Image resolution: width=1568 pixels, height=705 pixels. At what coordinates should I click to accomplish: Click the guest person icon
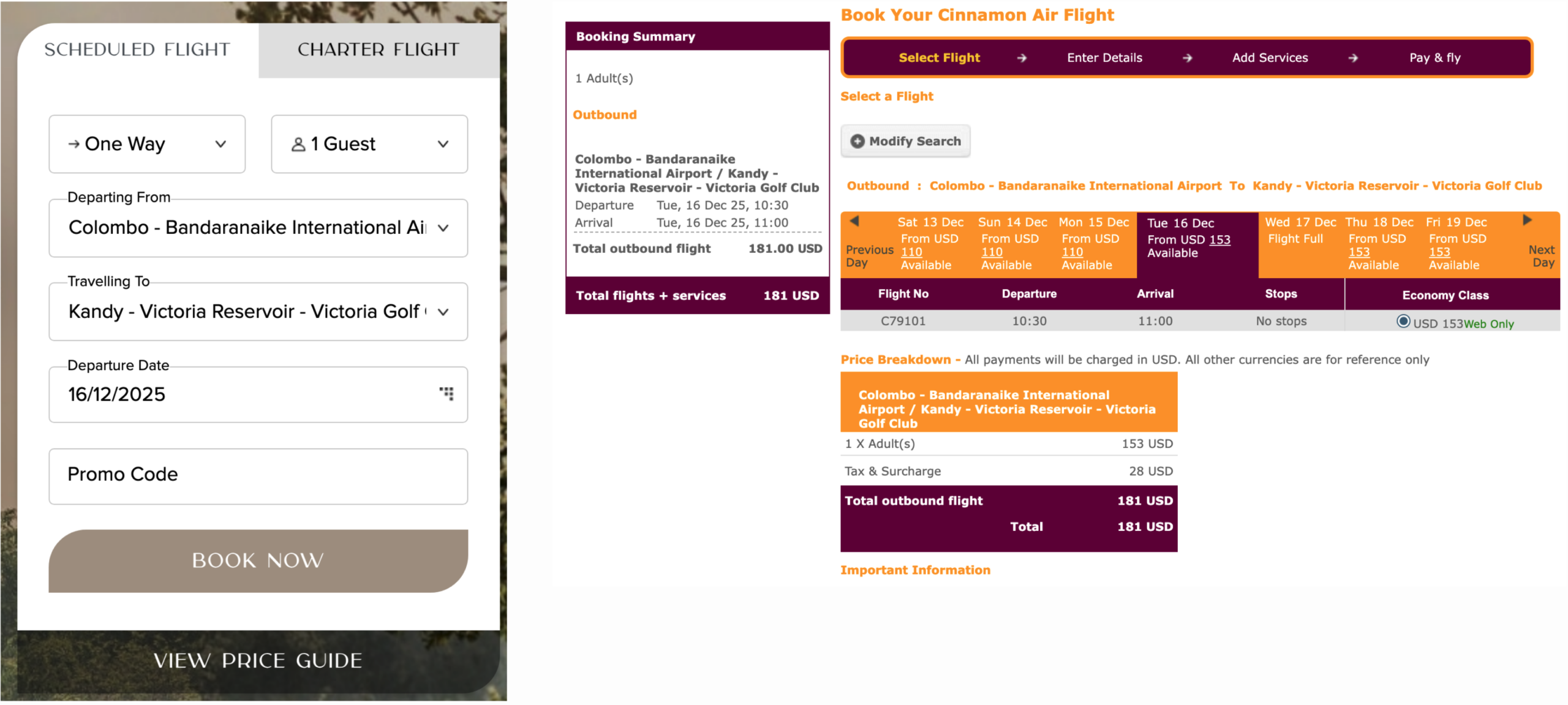pyautogui.click(x=298, y=145)
